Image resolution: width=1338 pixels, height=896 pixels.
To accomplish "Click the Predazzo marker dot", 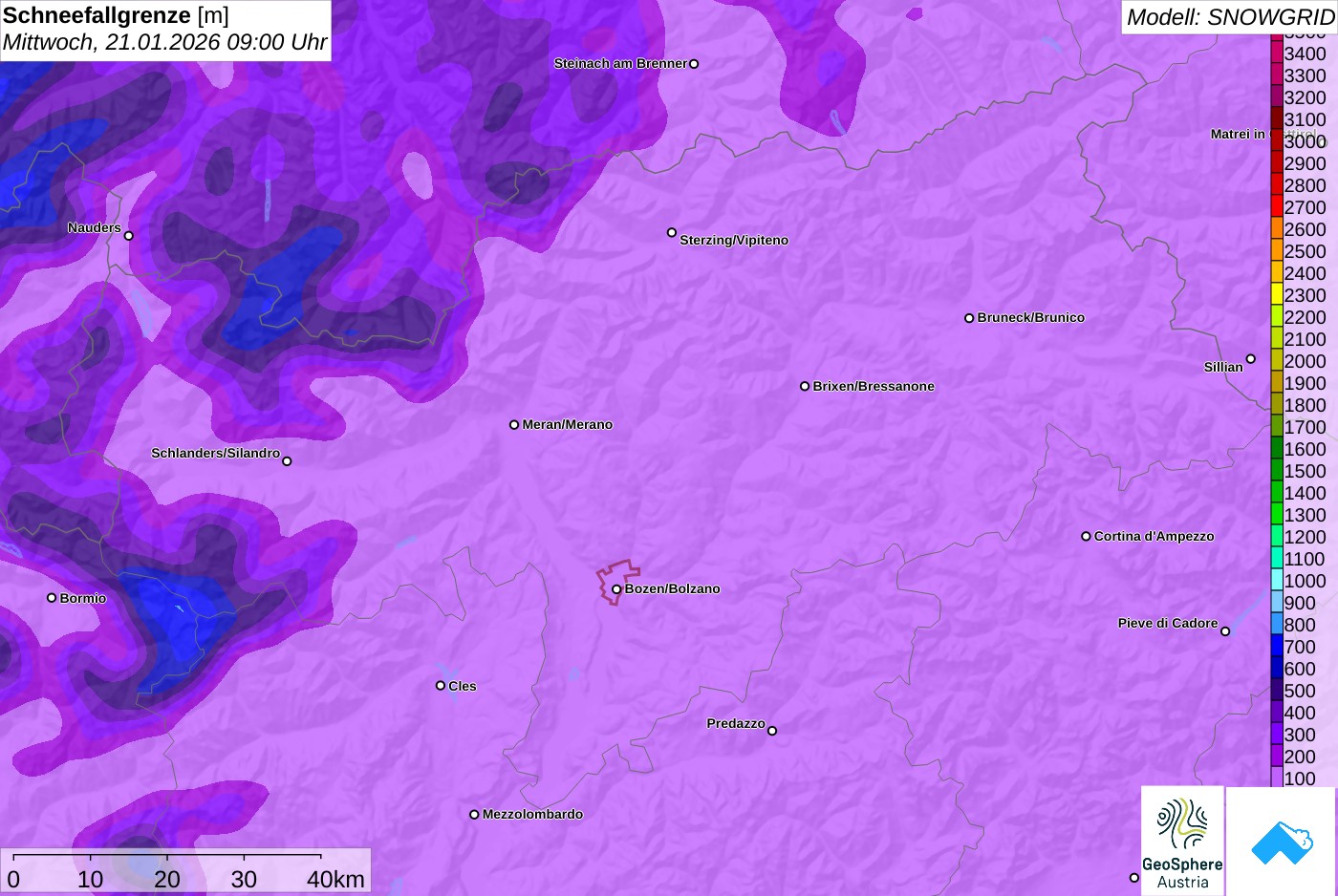I will [x=772, y=731].
